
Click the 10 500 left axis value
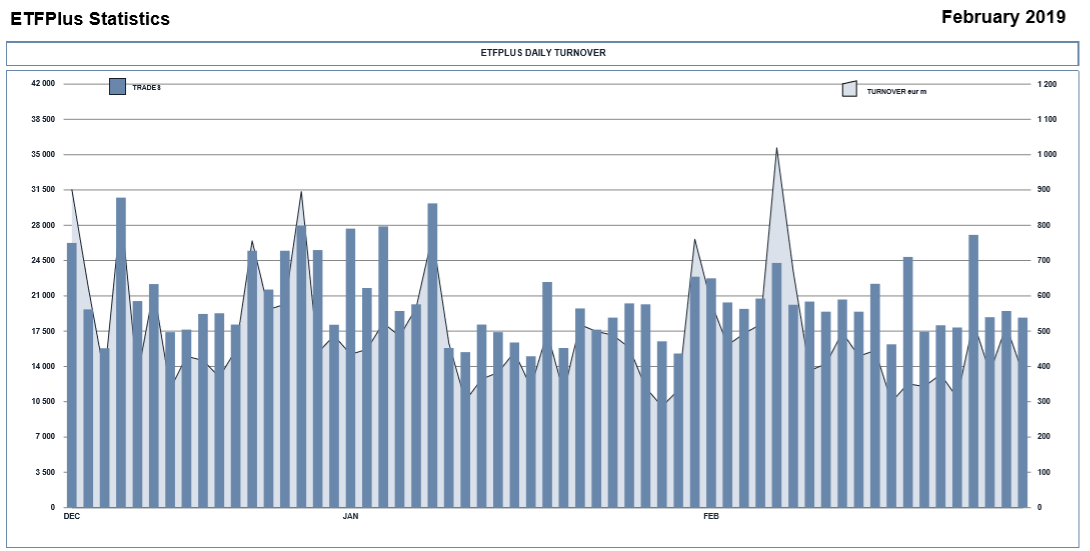pos(43,402)
